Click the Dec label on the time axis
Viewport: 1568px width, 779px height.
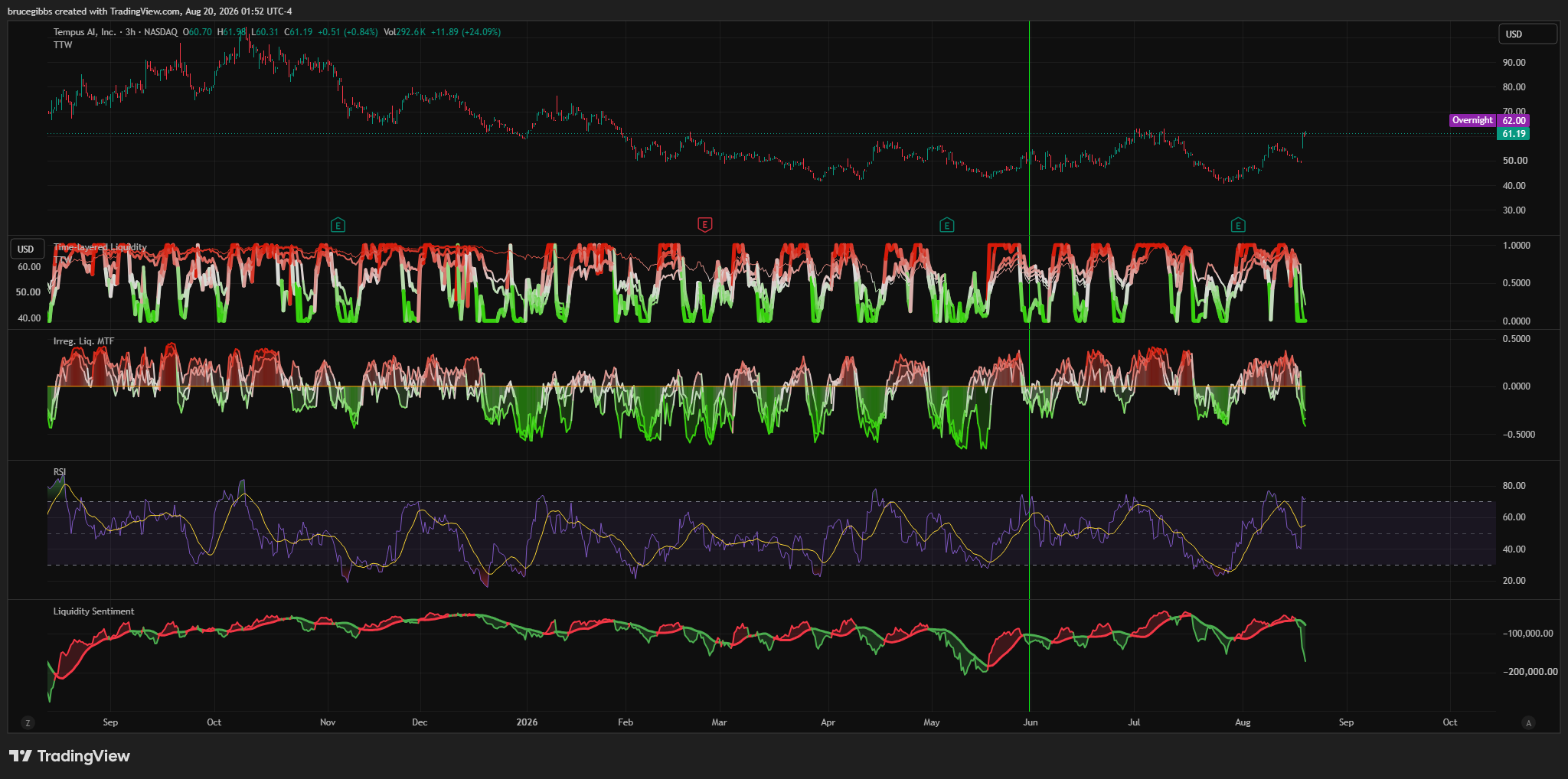tap(420, 722)
